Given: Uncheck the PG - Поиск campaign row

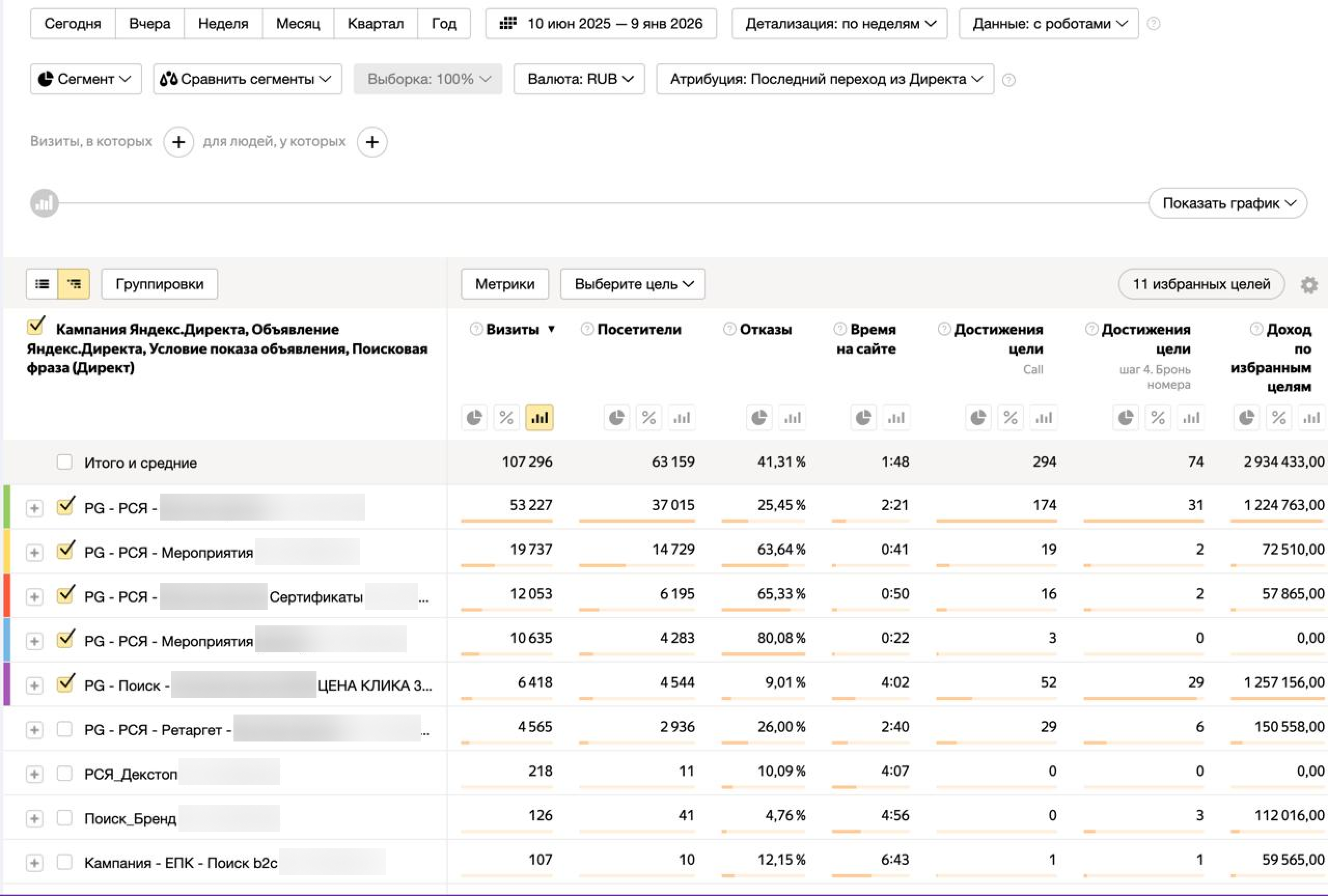Looking at the screenshot, I should click(x=65, y=684).
